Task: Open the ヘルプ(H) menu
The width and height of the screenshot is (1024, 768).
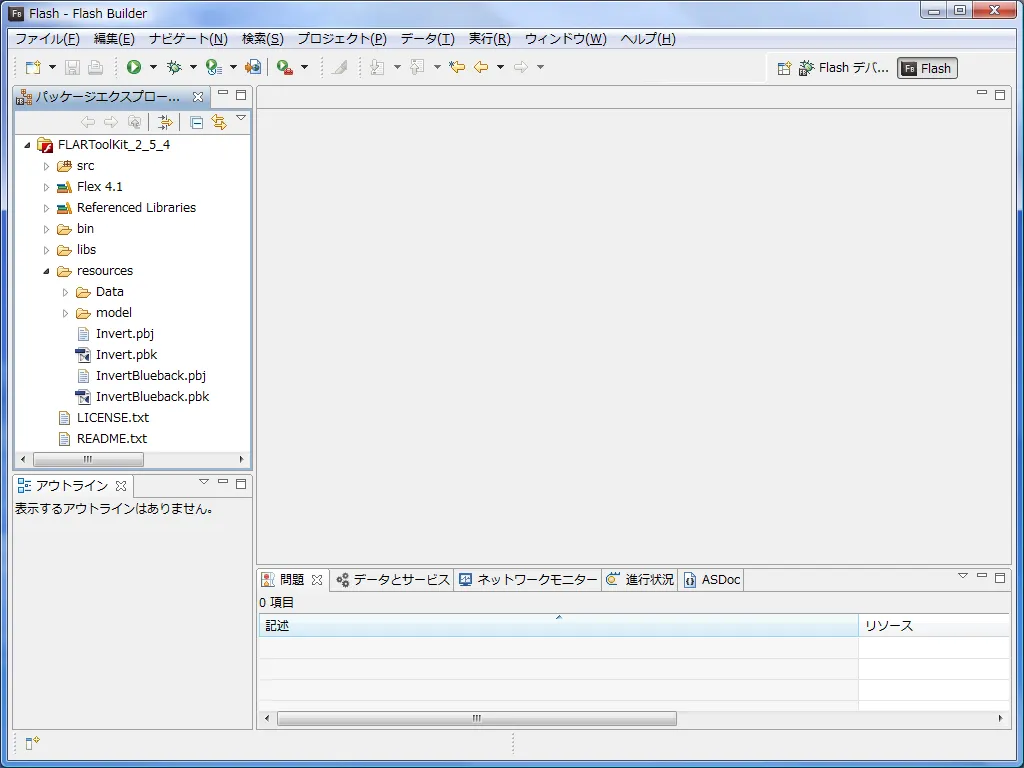Action: (648, 39)
